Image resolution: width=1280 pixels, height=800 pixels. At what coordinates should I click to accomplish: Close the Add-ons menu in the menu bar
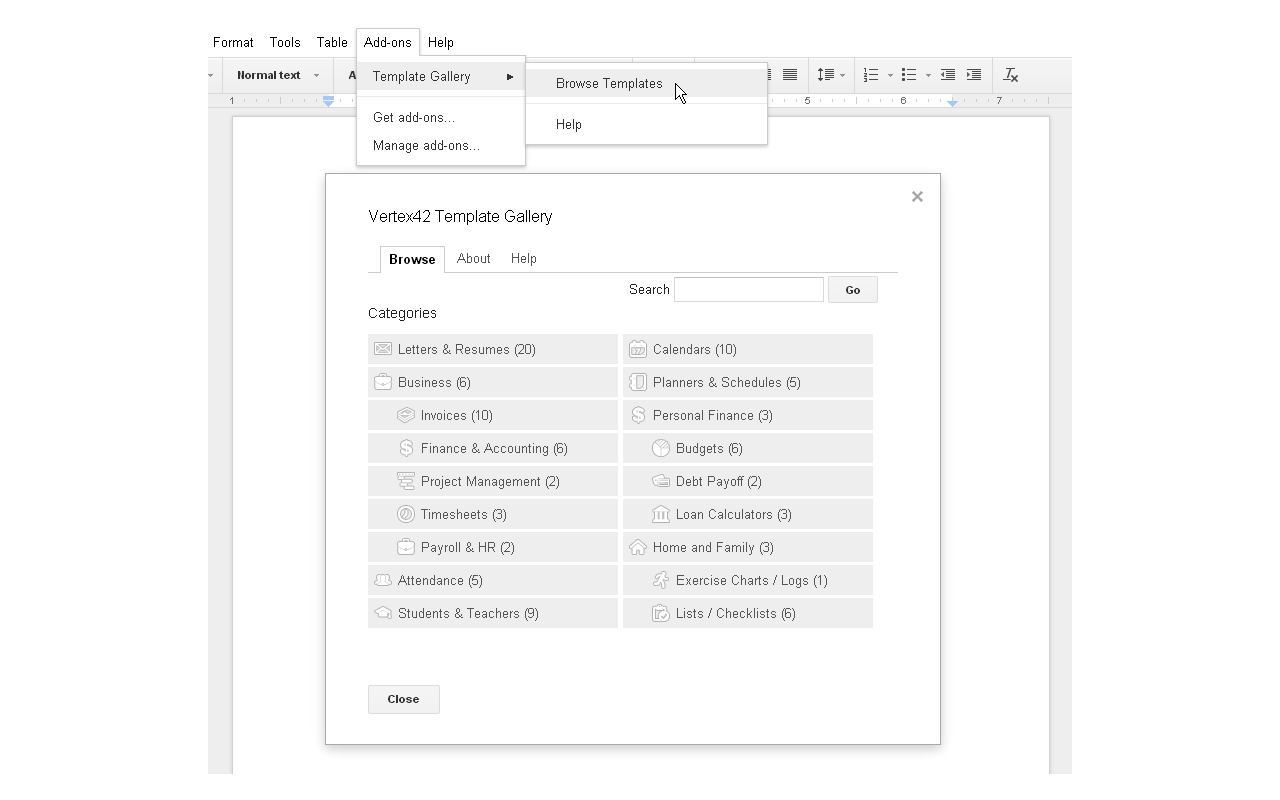point(388,42)
